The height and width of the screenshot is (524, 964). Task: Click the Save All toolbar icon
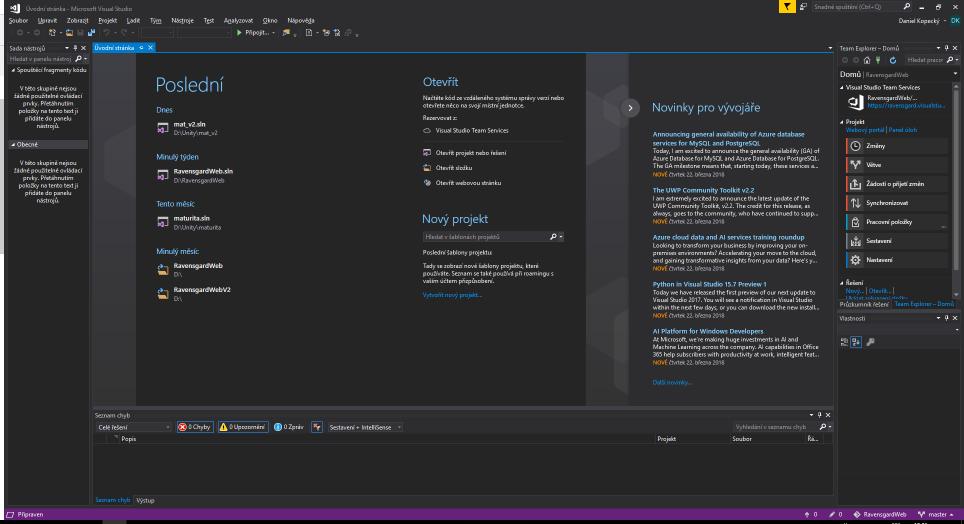point(91,33)
